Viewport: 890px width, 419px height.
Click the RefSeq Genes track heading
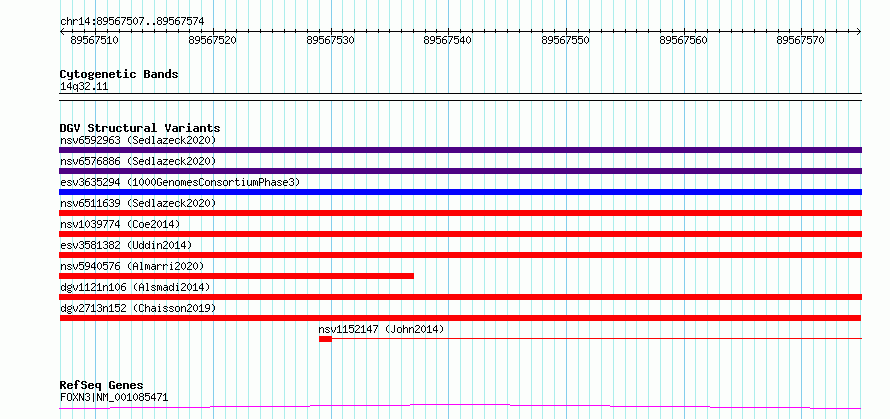pyautogui.click(x=102, y=386)
